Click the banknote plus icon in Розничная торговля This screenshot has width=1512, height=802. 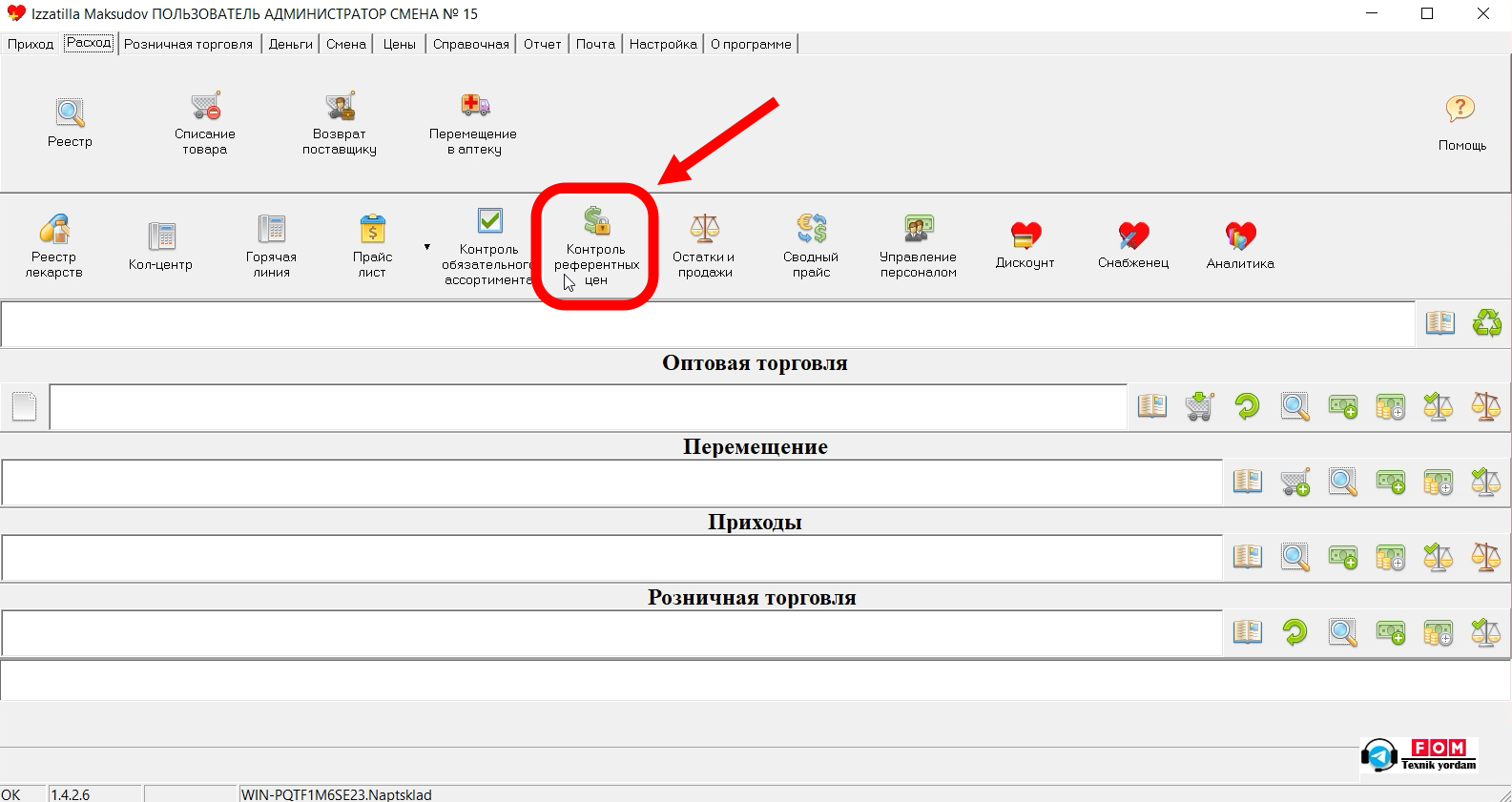1391,632
